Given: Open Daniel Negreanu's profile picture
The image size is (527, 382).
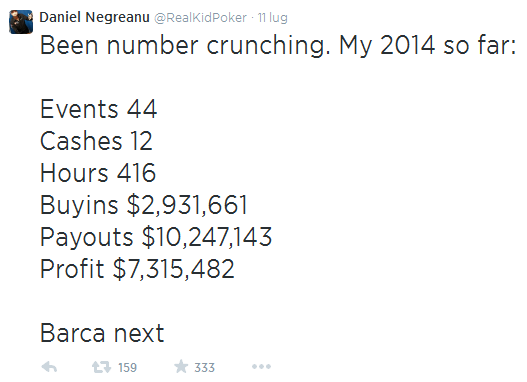Looking at the screenshot, I should pyautogui.click(x=21, y=22).
